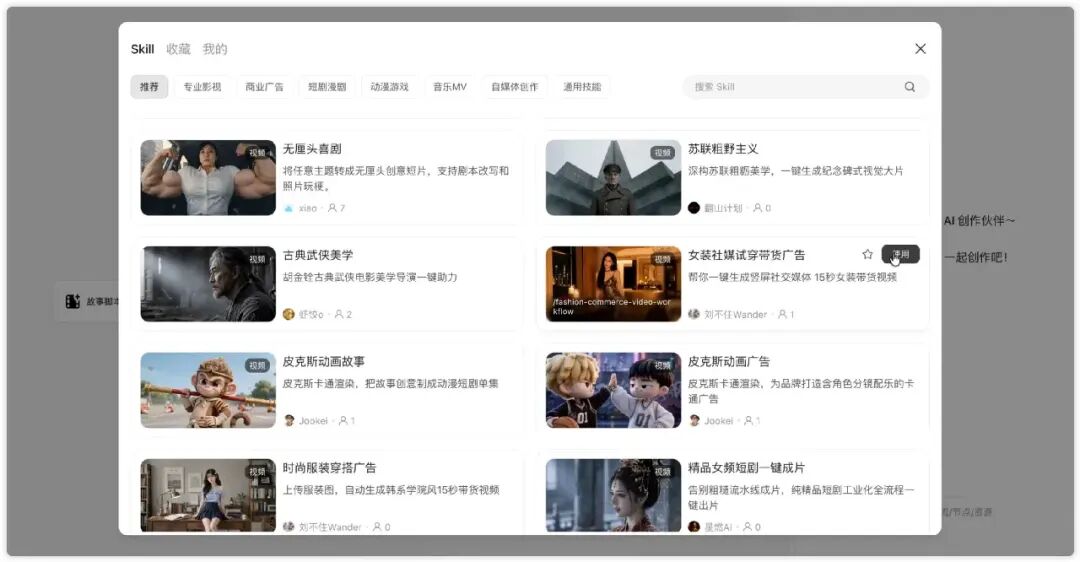The image size is (1080, 562).
Task: Click the user count icon on 精品女频短剧一键成片
Action: tap(747, 527)
